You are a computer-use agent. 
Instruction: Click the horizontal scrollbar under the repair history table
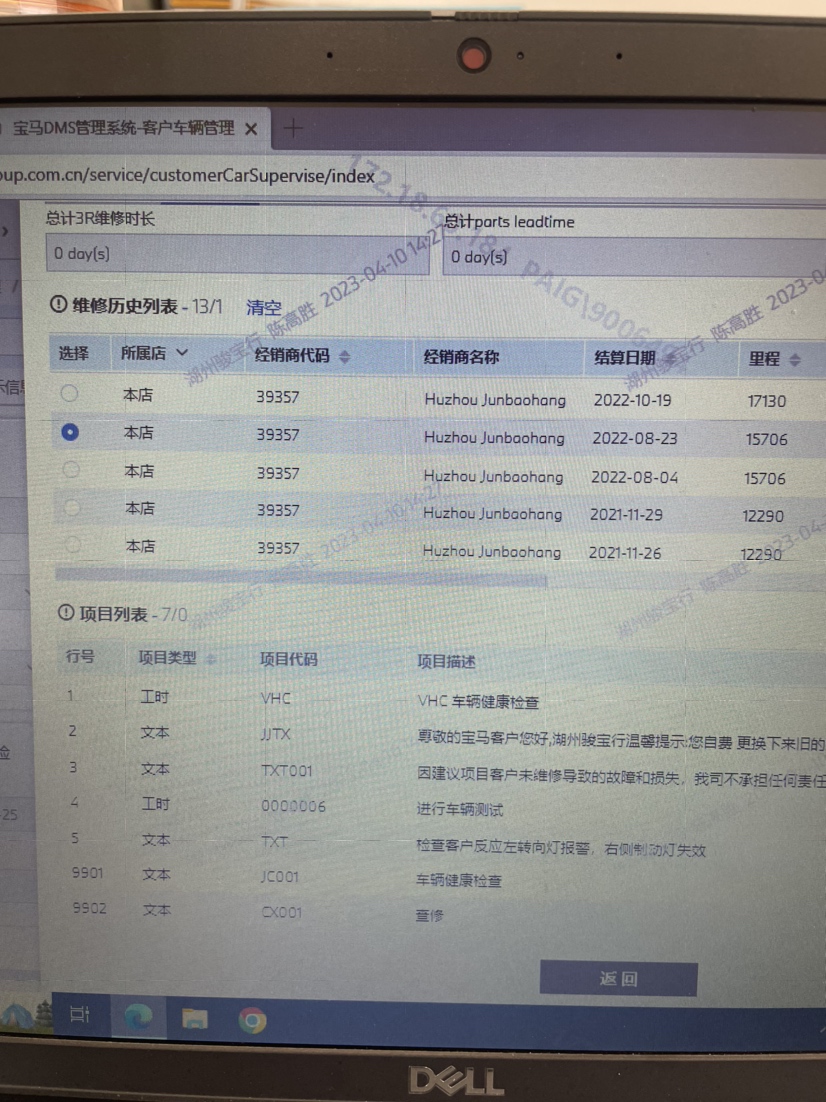click(x=301, y=578)
